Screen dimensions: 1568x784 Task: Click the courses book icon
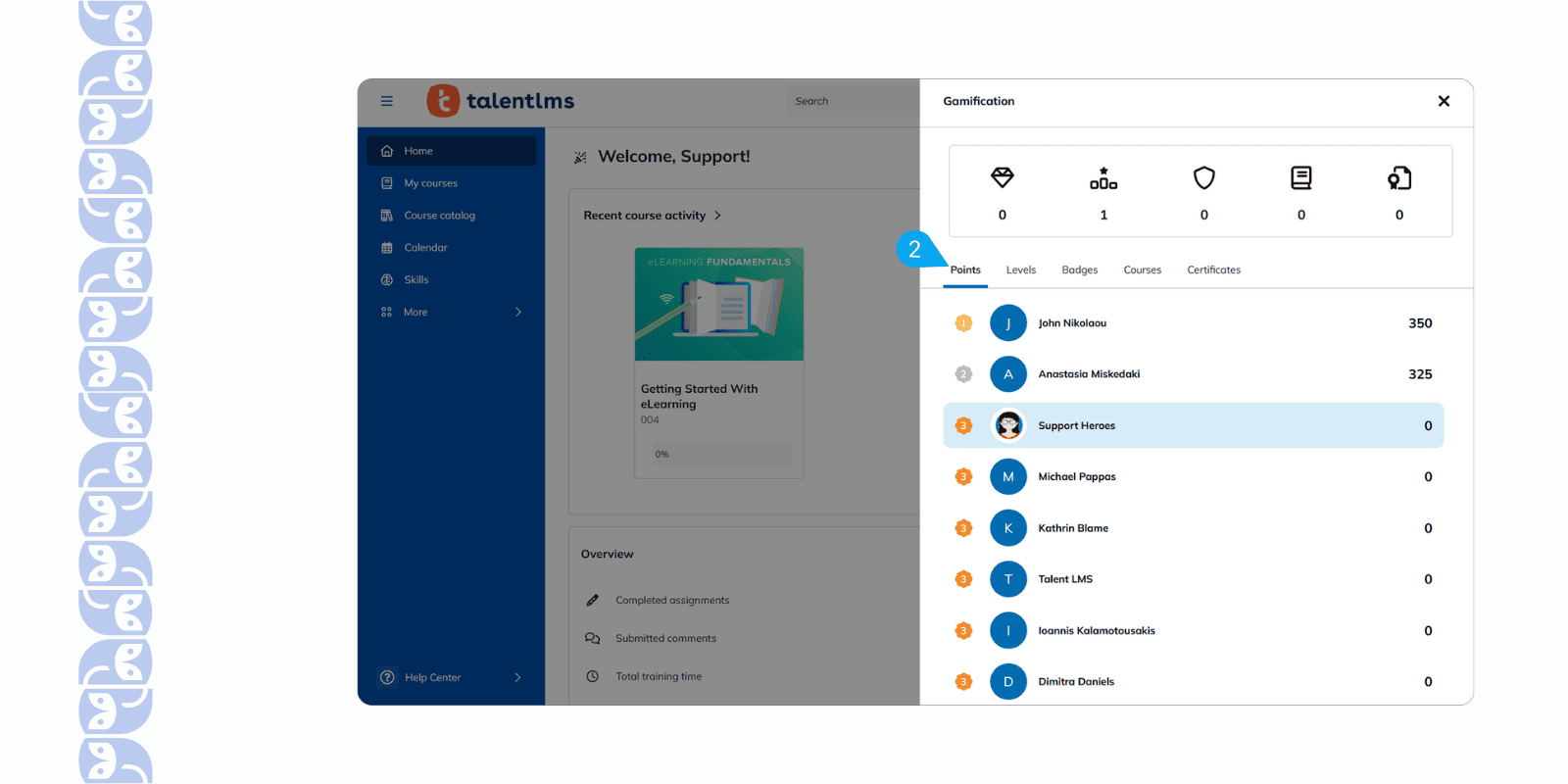coord(1301,177)
